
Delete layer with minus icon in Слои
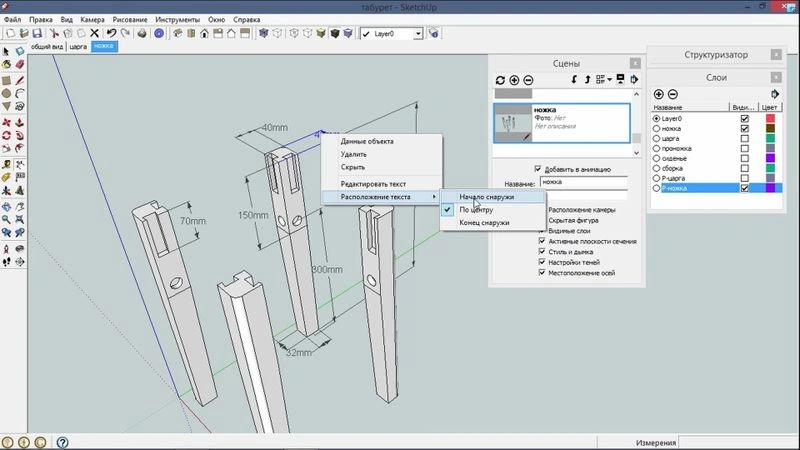pyautogui.click(x=673, y=94)
